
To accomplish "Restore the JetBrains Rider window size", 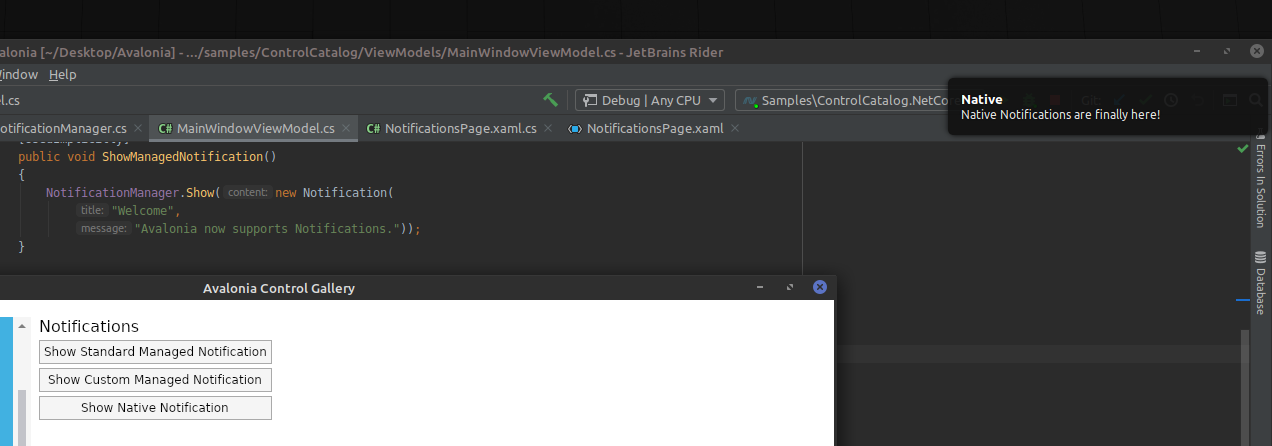I will [x=1227, y=51].
